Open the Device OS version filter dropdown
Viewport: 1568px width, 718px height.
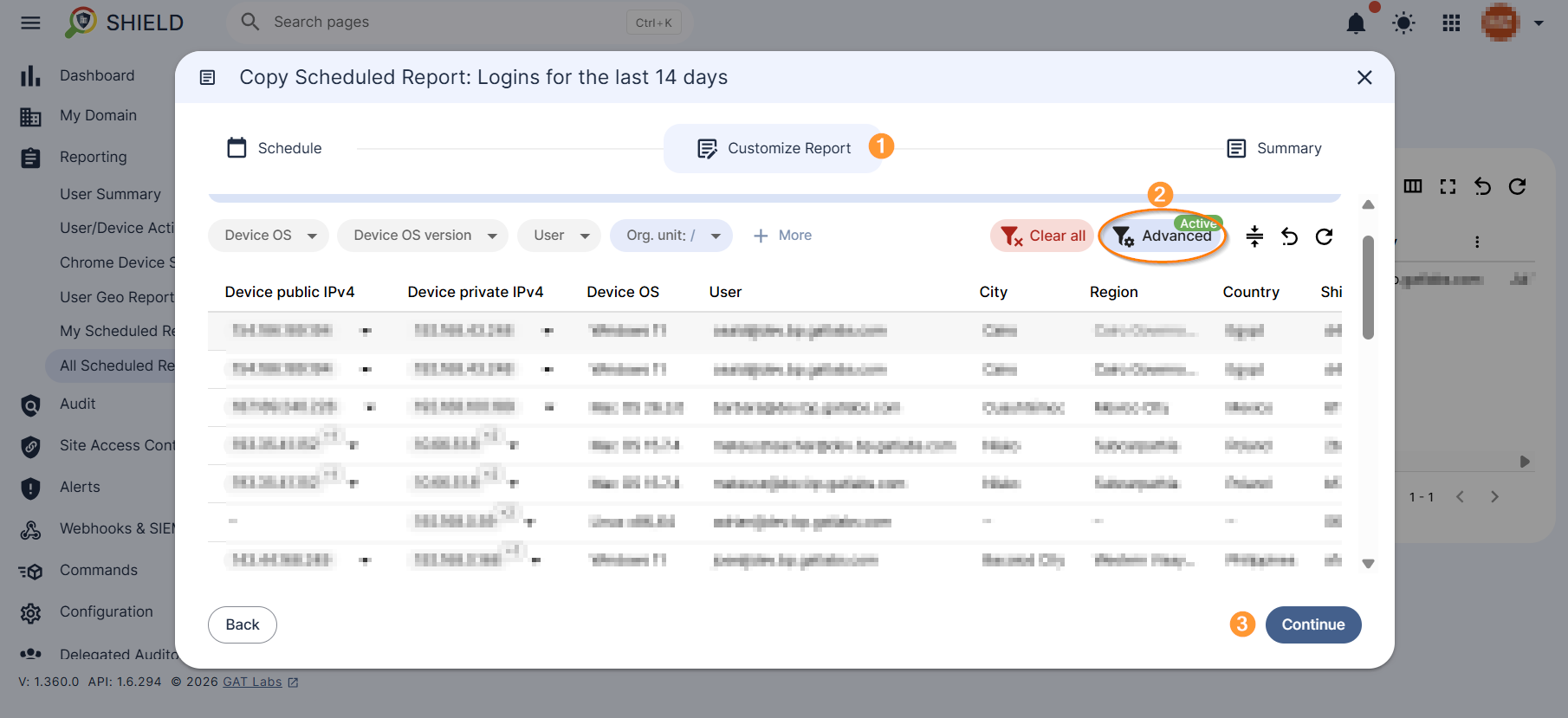coord(423,236)
